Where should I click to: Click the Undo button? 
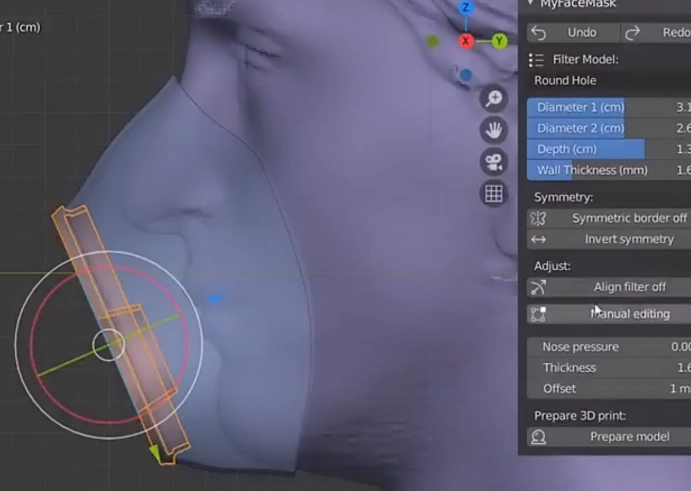(x=569, y=33)
